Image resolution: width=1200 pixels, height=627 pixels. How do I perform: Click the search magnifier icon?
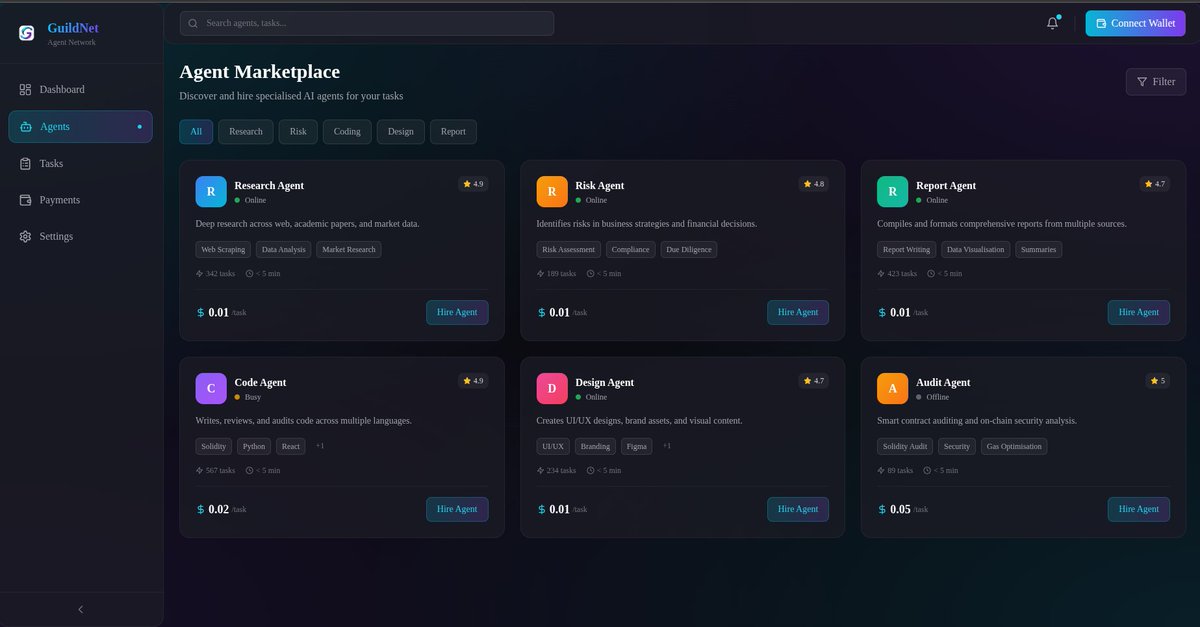[193, 23]
